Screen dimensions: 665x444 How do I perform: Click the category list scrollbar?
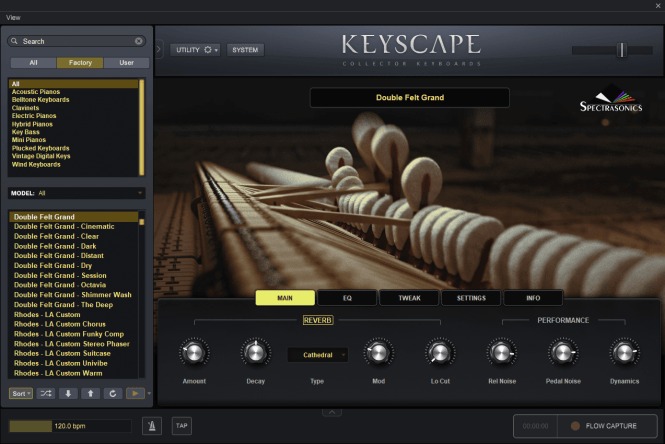pyautogui.click(x=142, y=127)
